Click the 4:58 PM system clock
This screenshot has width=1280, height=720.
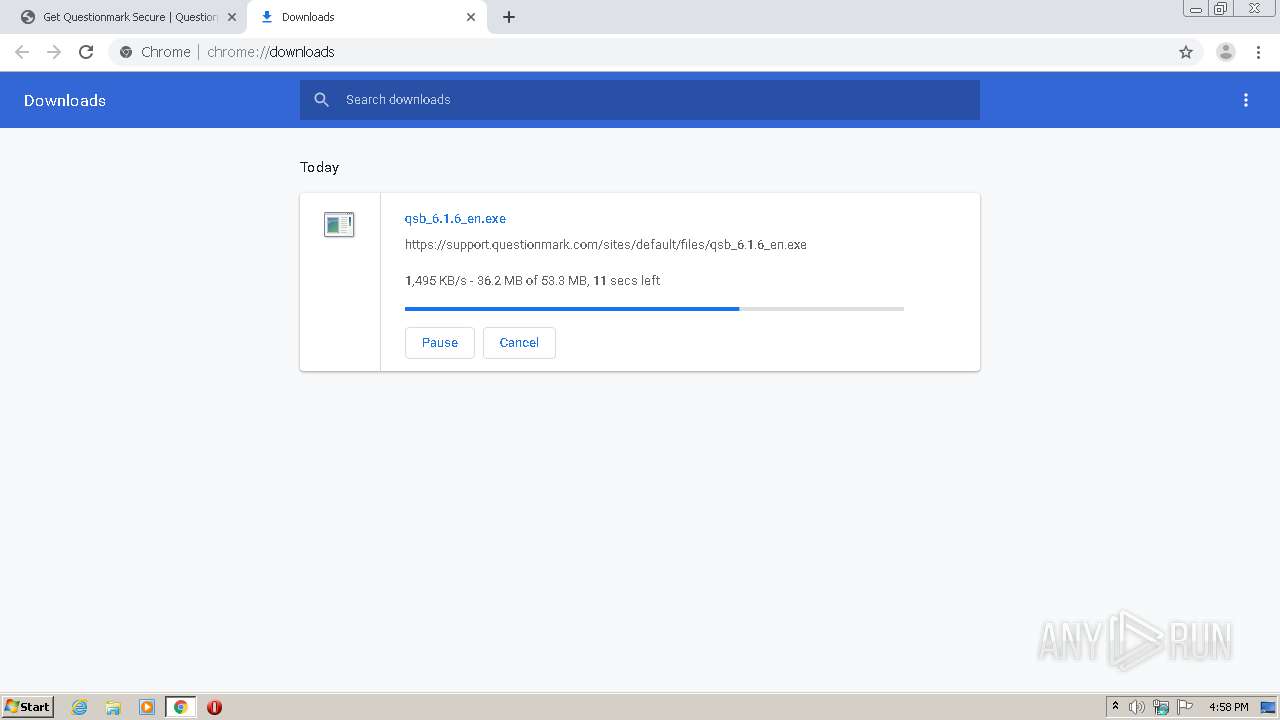[x=1228, y=707]
